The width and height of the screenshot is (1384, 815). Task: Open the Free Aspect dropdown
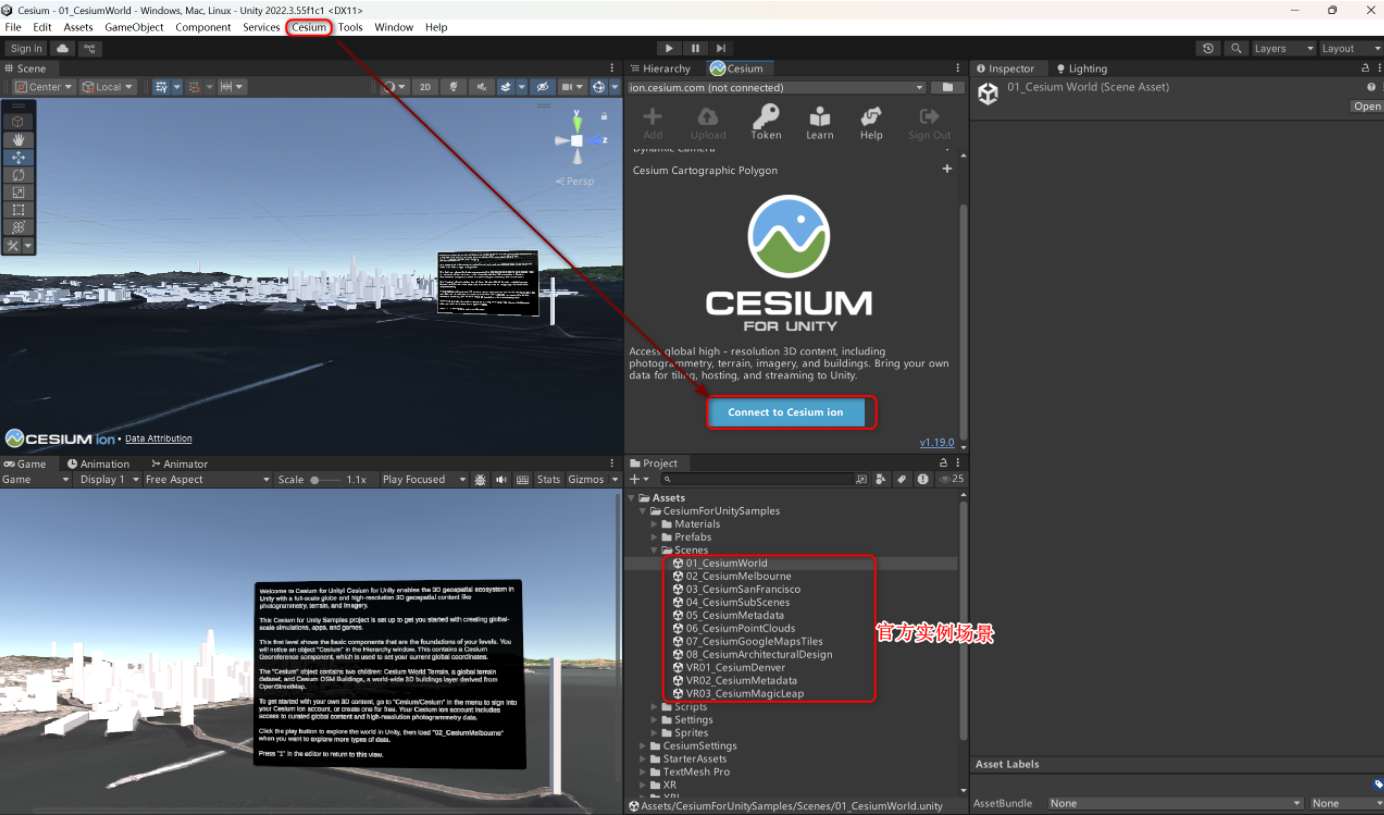point(207,479)
